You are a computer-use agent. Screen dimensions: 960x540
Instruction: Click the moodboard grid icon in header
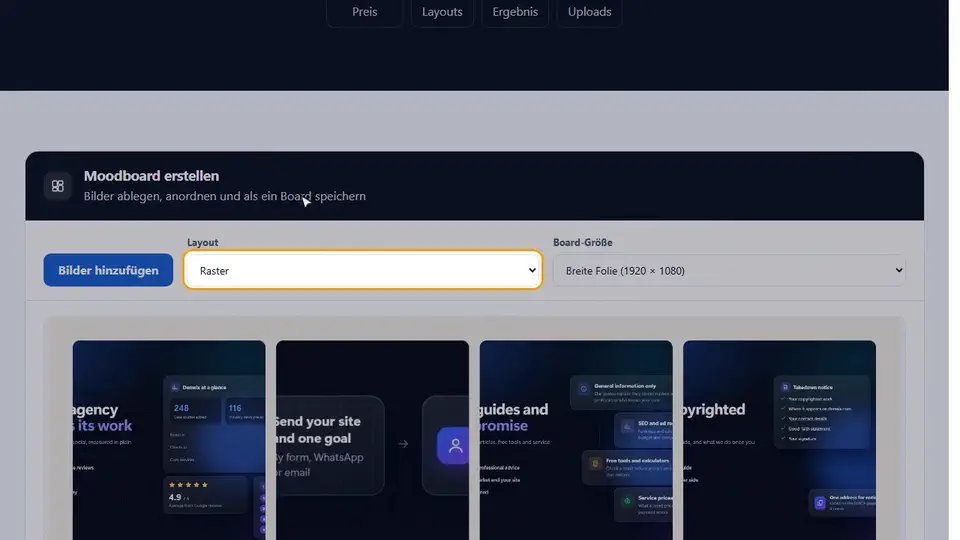coord(58,186)
